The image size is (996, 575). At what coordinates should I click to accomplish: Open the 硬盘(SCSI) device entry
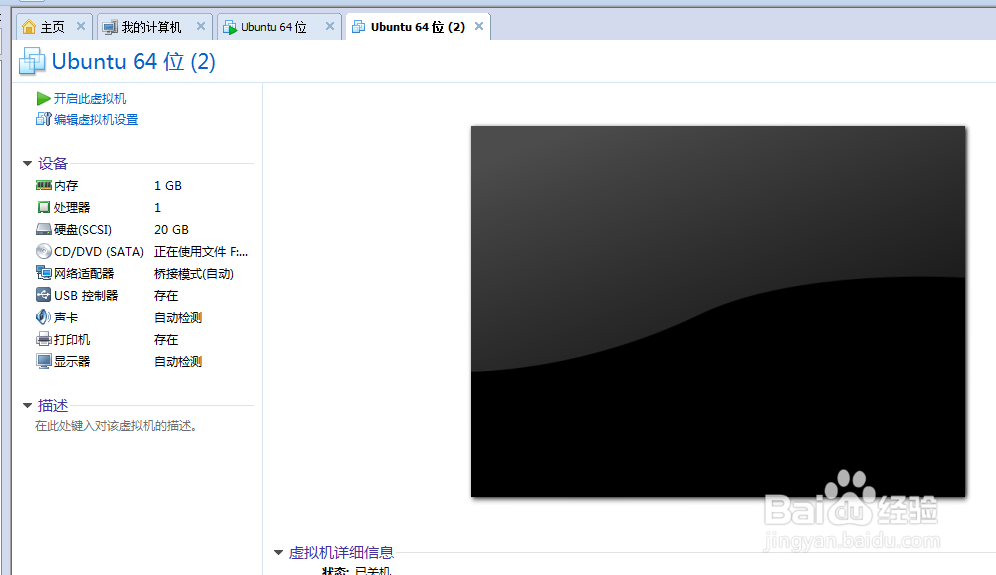(x=83, y=229)
